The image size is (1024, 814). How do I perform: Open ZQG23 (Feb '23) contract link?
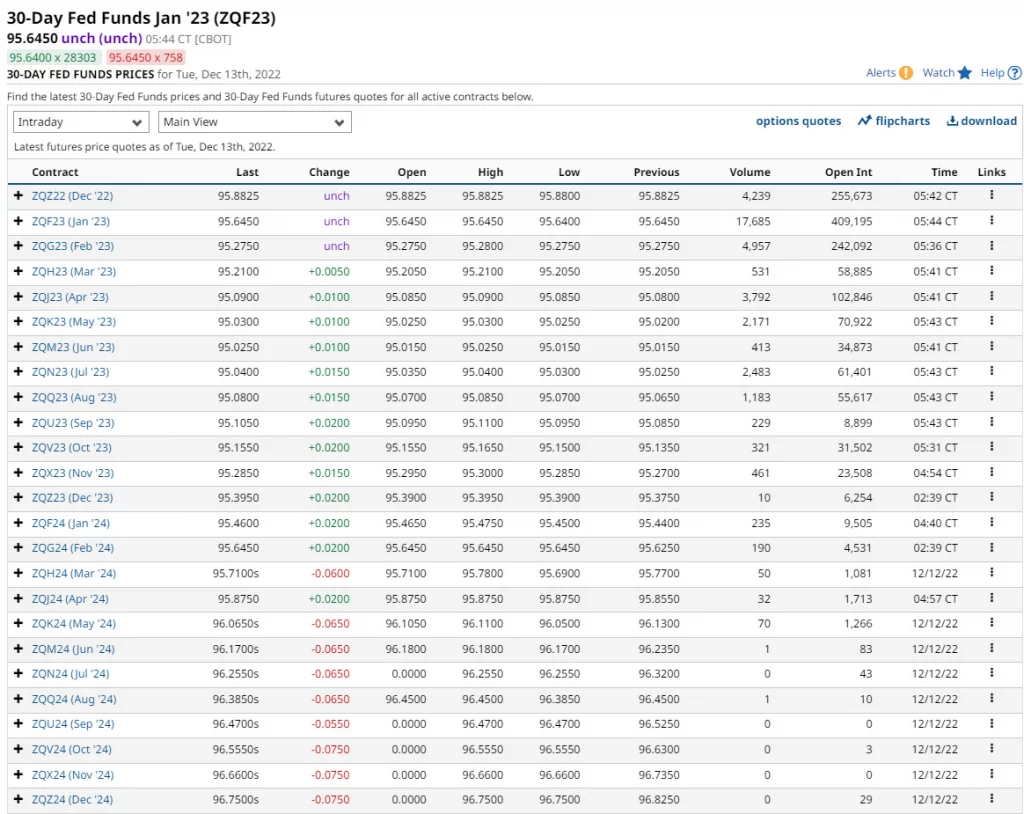click(x=72, y=246)
